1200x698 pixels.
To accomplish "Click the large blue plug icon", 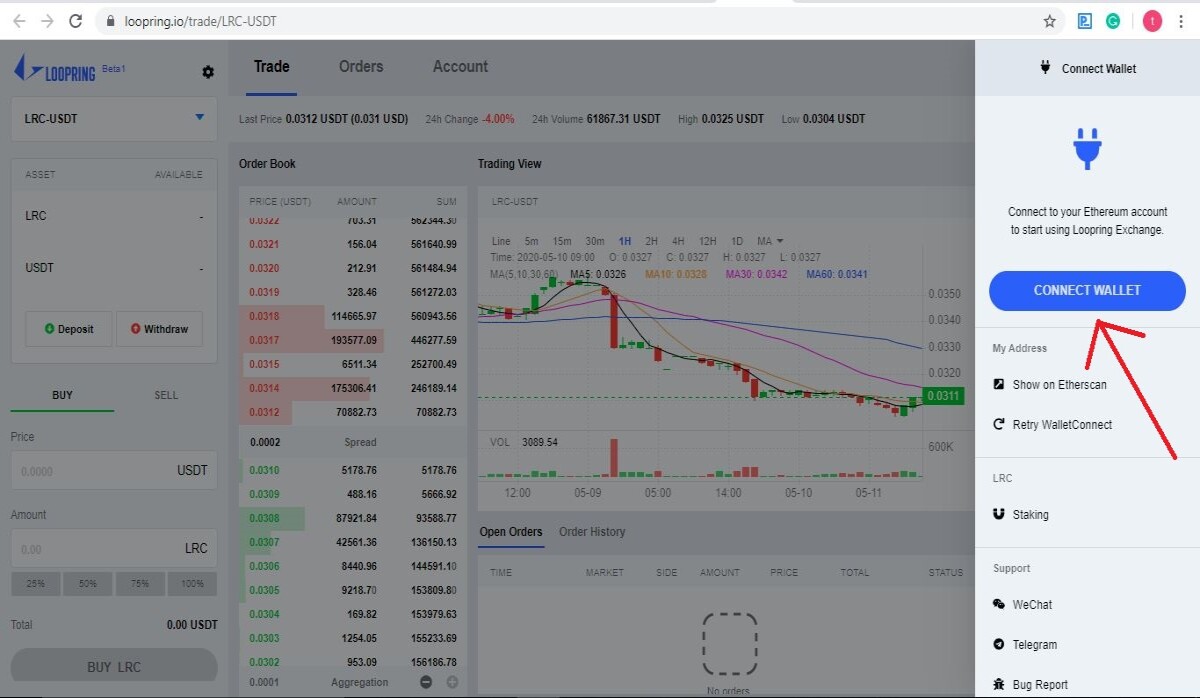I will pos(1087,147).
